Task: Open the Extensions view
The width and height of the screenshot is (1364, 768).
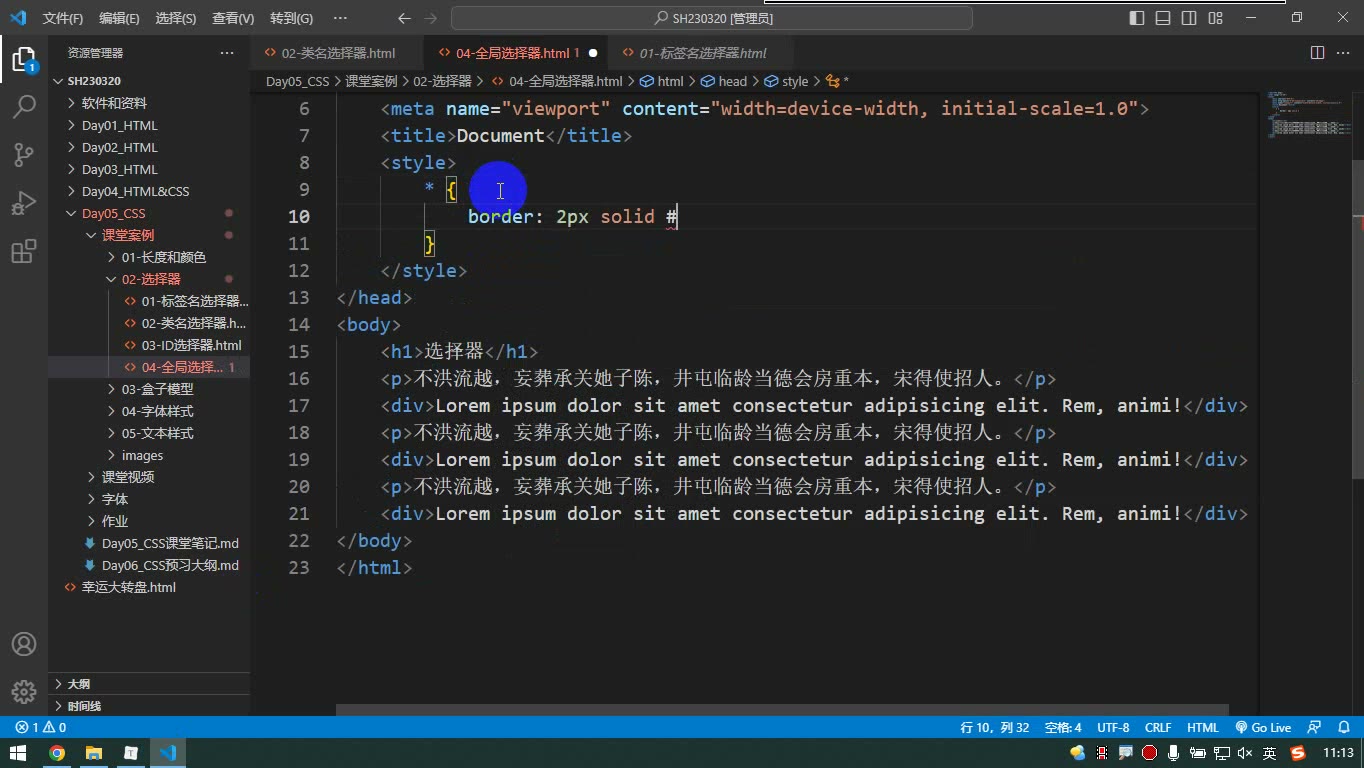Action: [24, 250]
